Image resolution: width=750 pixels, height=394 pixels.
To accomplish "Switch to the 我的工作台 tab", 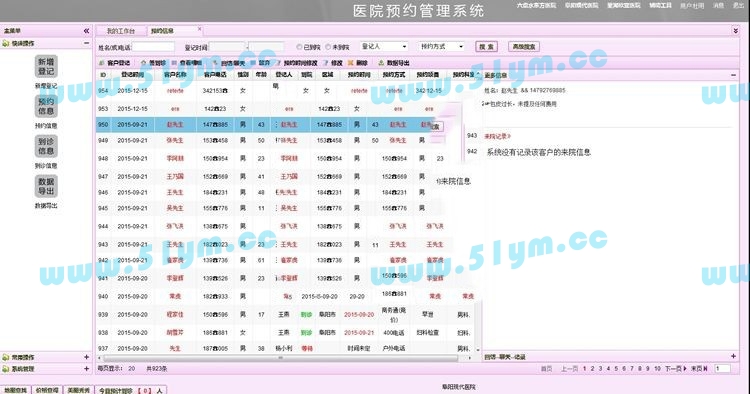I will (x=121, y=31).
